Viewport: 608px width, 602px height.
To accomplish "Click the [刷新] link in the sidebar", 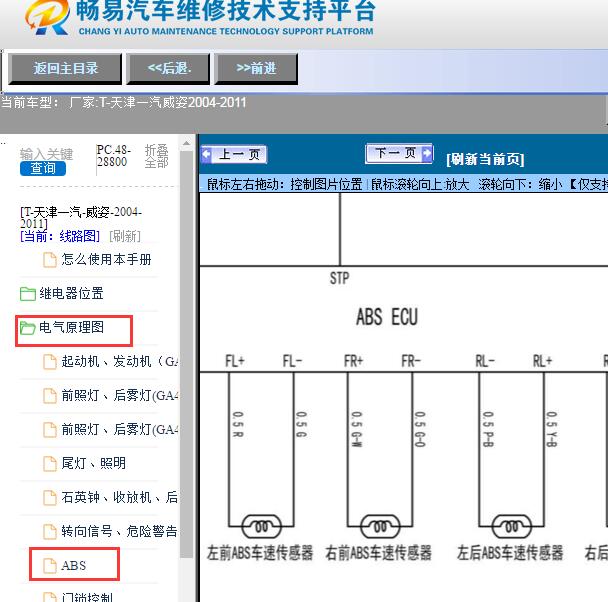I will tap(125, 236).
